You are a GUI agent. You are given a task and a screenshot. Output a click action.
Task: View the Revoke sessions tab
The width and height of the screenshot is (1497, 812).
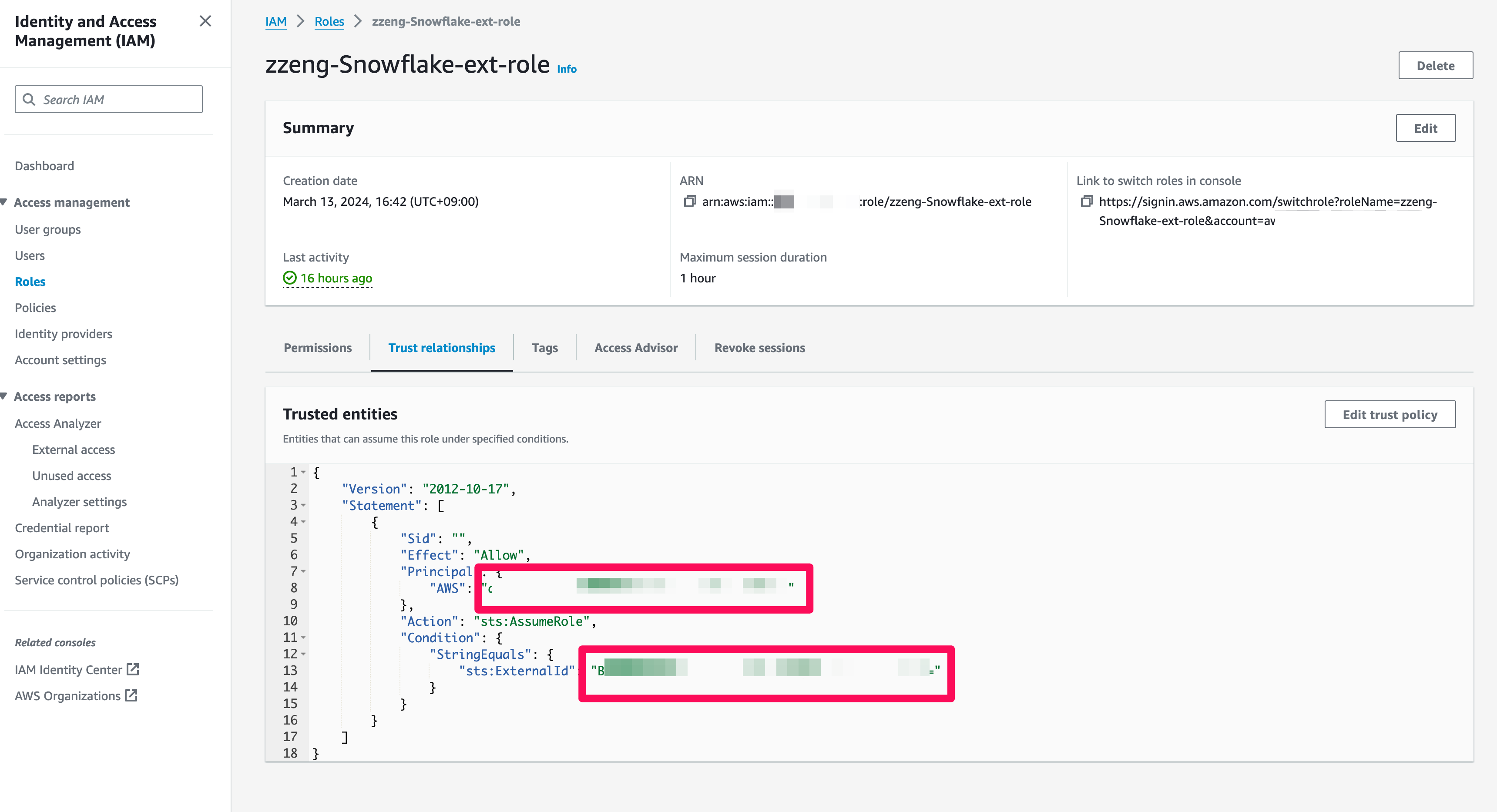click(759, 348)
